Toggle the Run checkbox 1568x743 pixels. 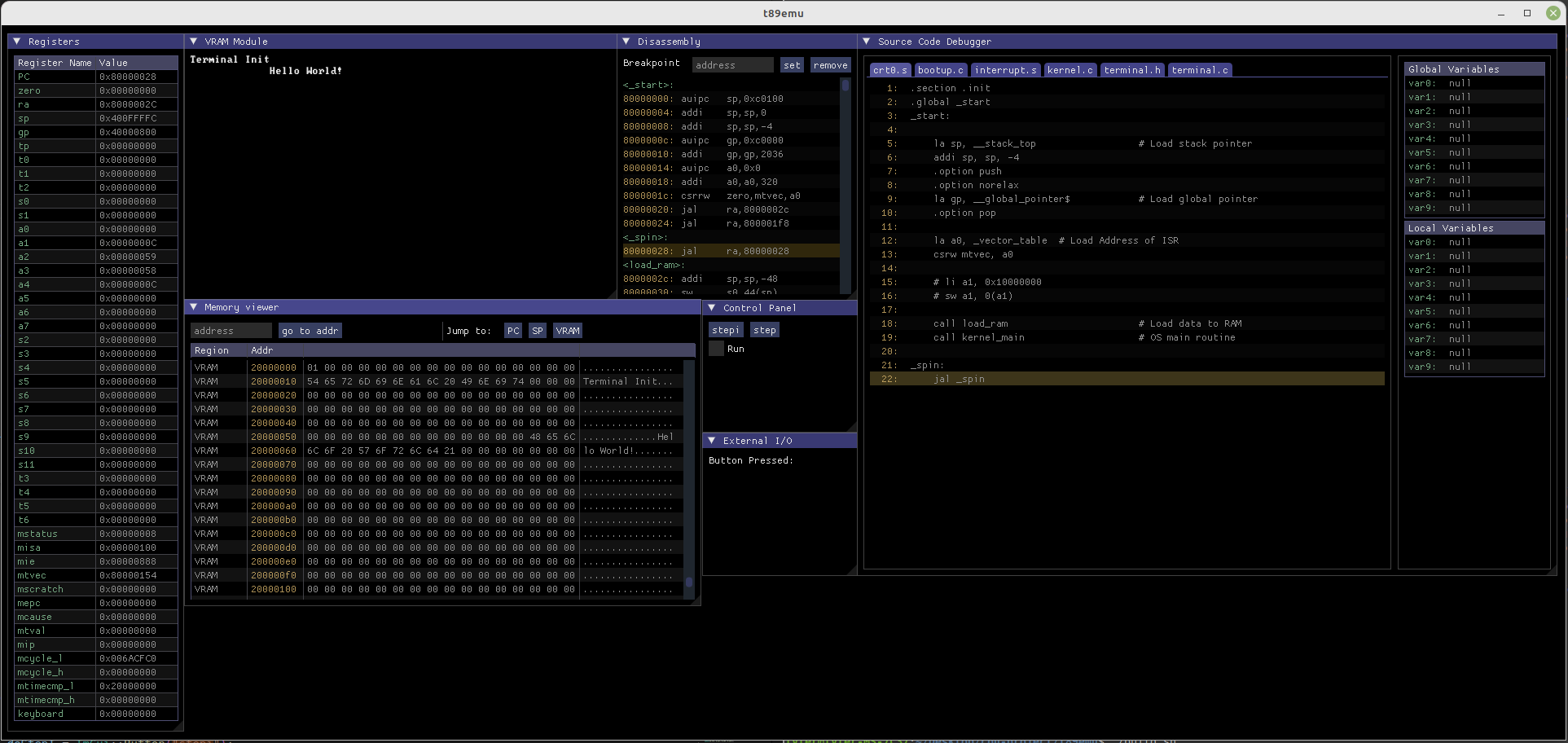click(716, 349)
